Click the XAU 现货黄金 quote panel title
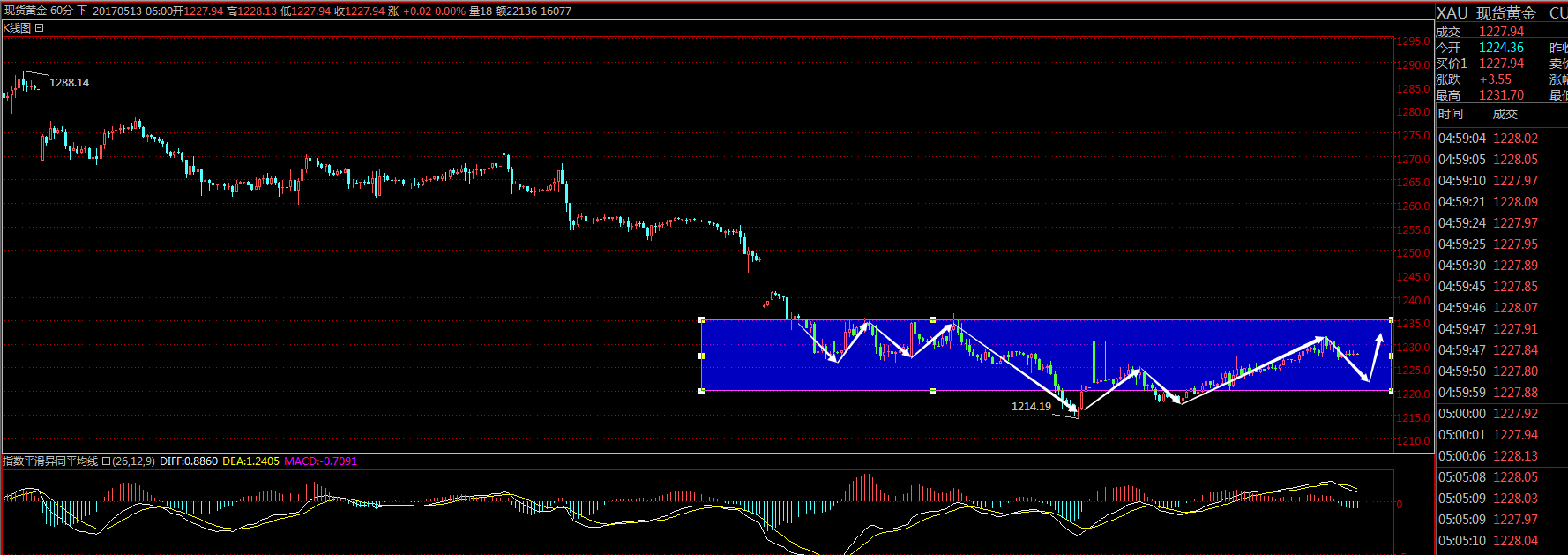This screenshot has width=1568, height=555. tap(1486, 13)
